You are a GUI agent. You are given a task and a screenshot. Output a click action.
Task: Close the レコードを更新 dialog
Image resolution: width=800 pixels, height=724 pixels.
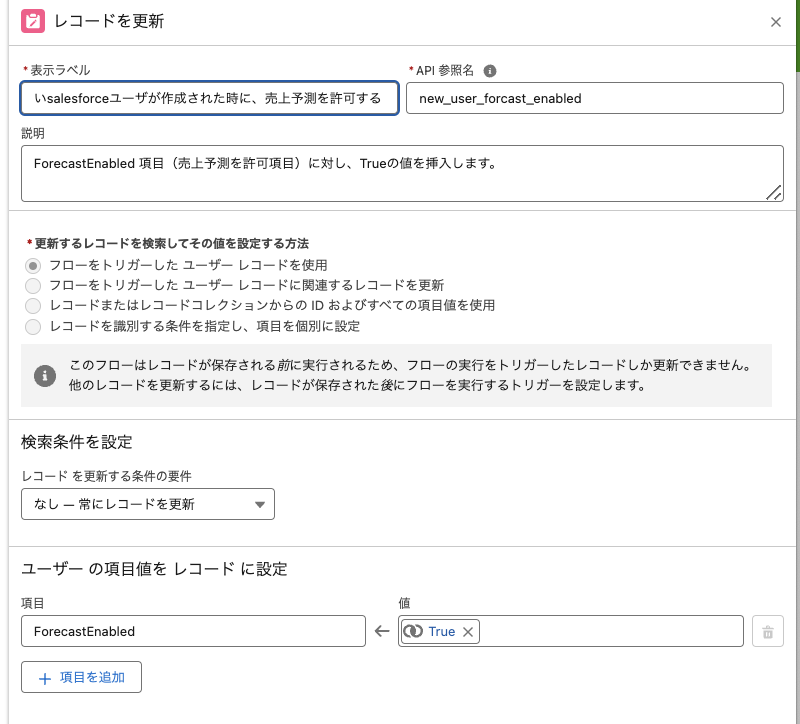pos(777,21)
